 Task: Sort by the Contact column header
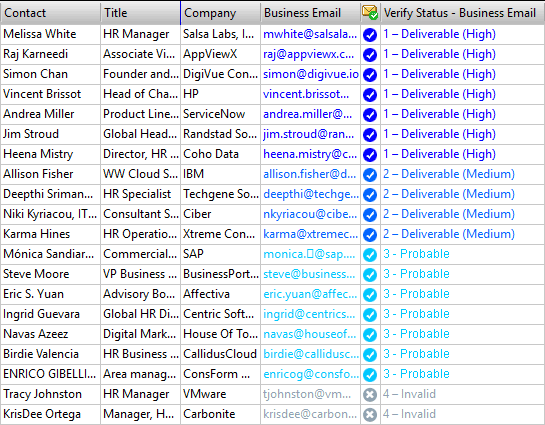pyautogui.click(x=50, y=13)
